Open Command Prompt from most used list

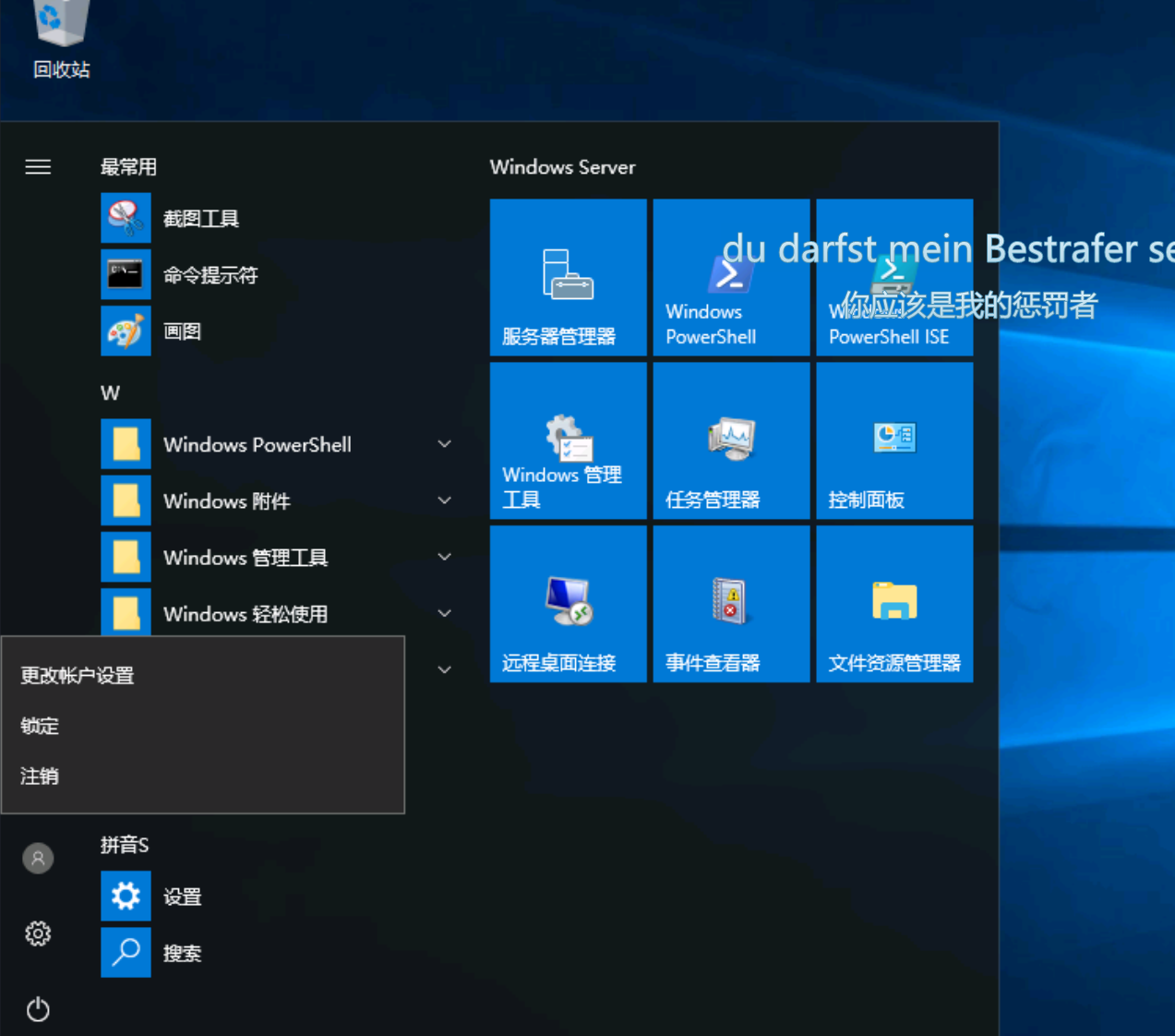coord(210,275)
